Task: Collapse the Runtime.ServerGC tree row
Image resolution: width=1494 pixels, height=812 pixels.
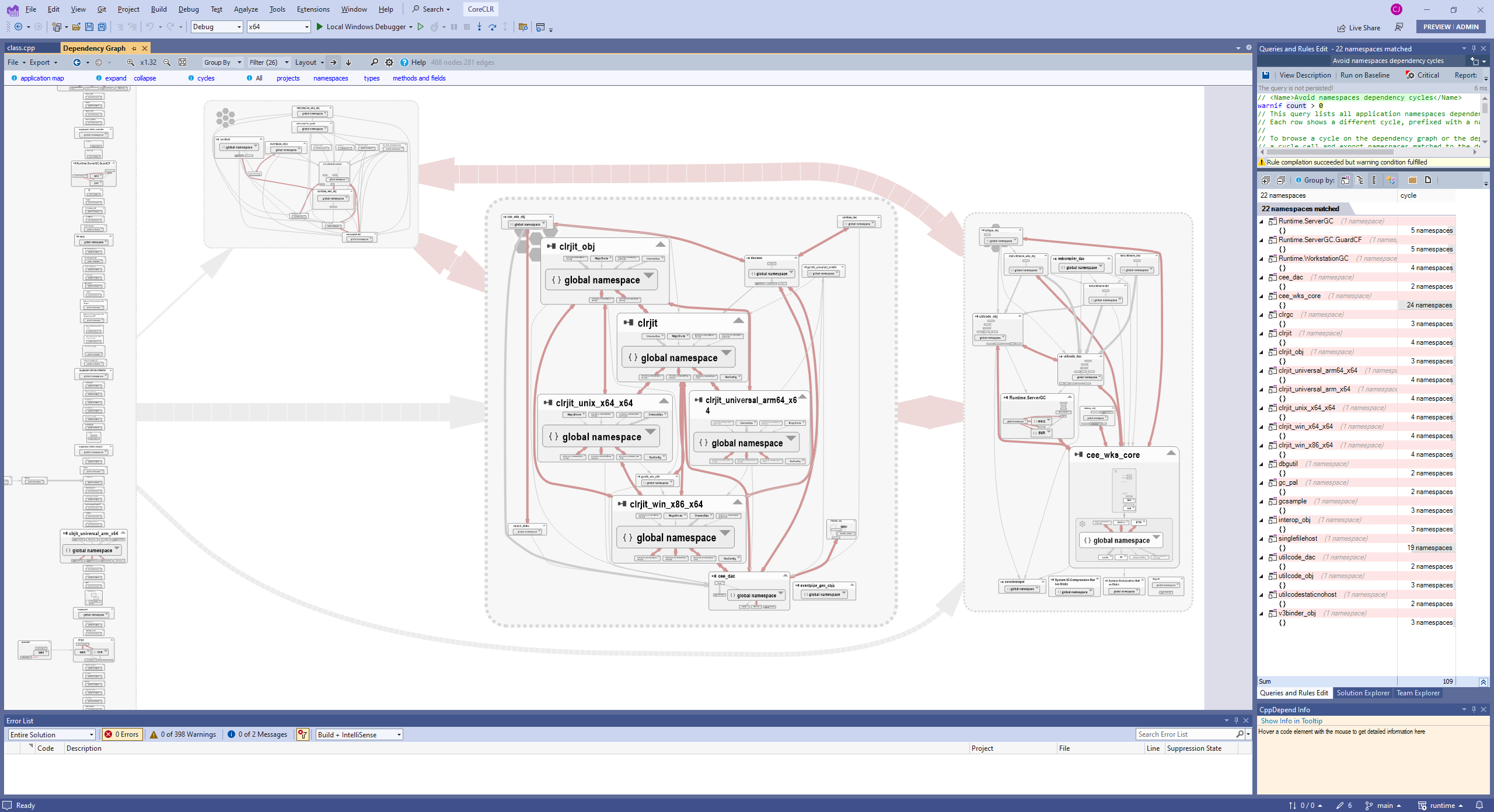Action: (1262, 222)
